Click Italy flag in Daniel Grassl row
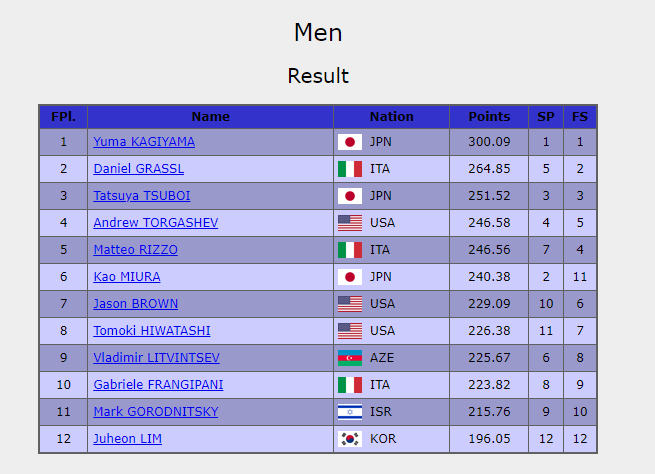This screenshot has width=655, height=474. 349,169
